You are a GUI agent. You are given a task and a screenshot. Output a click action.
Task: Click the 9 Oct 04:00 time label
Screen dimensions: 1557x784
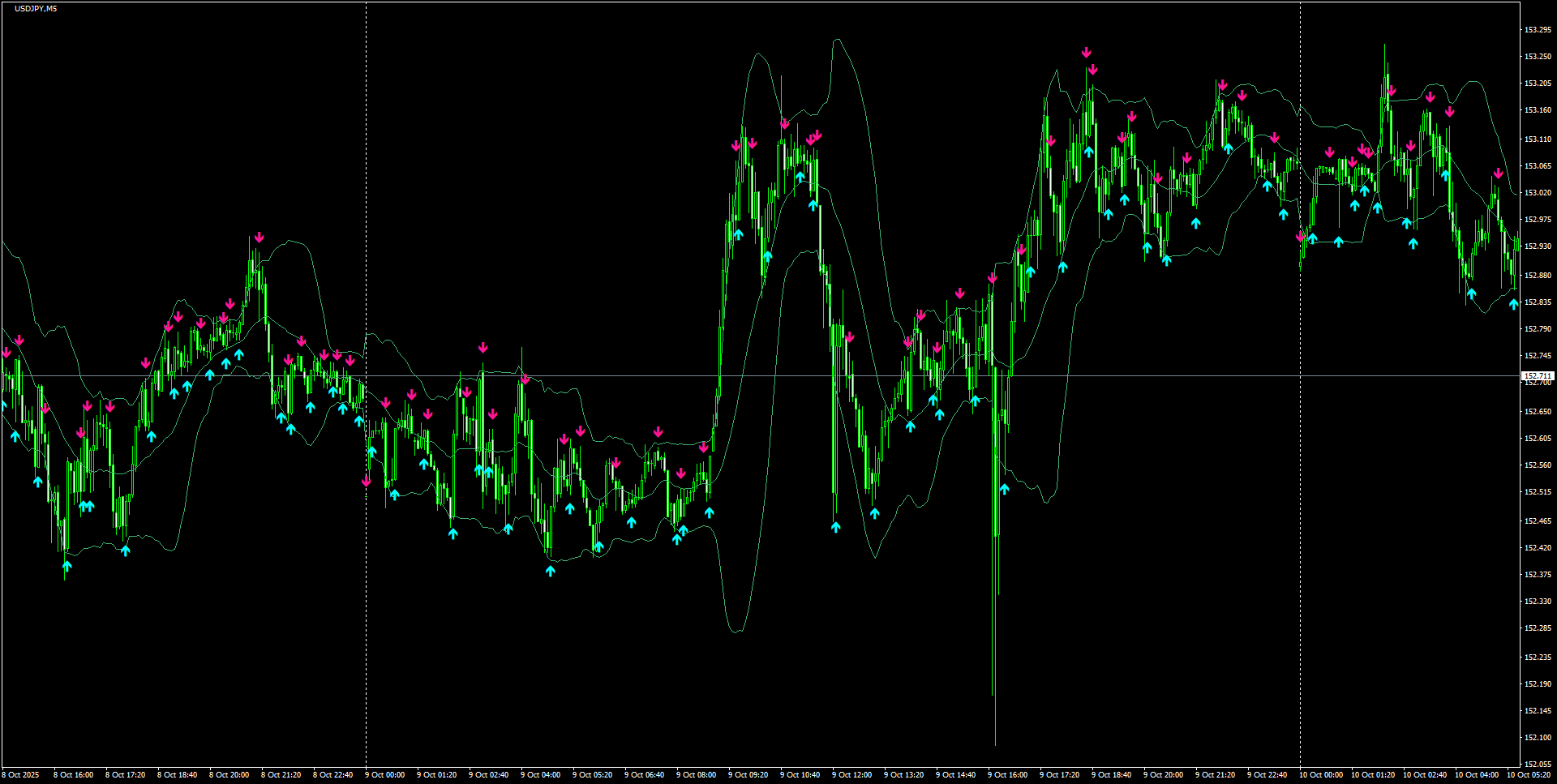click(540, 775)
